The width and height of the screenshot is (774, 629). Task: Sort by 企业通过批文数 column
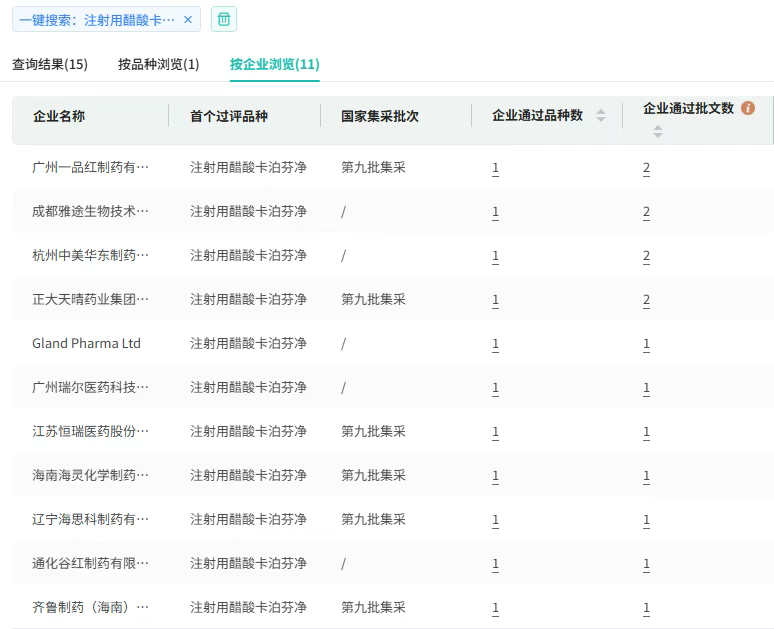pos(658,131)
